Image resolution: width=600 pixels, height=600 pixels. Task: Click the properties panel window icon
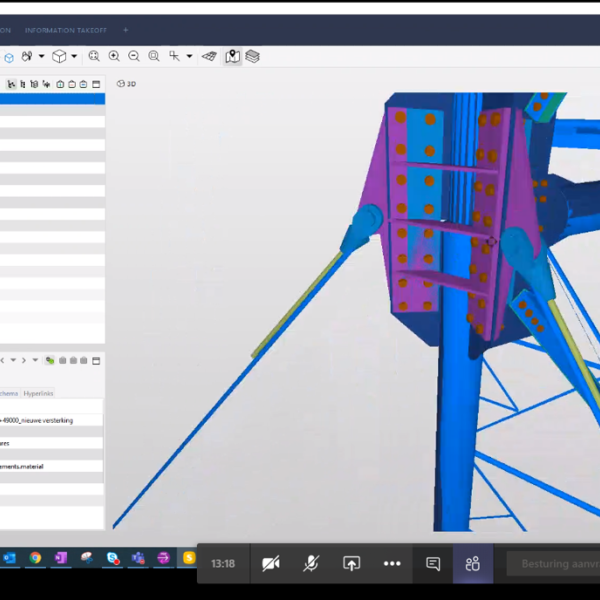coord(96,360)
